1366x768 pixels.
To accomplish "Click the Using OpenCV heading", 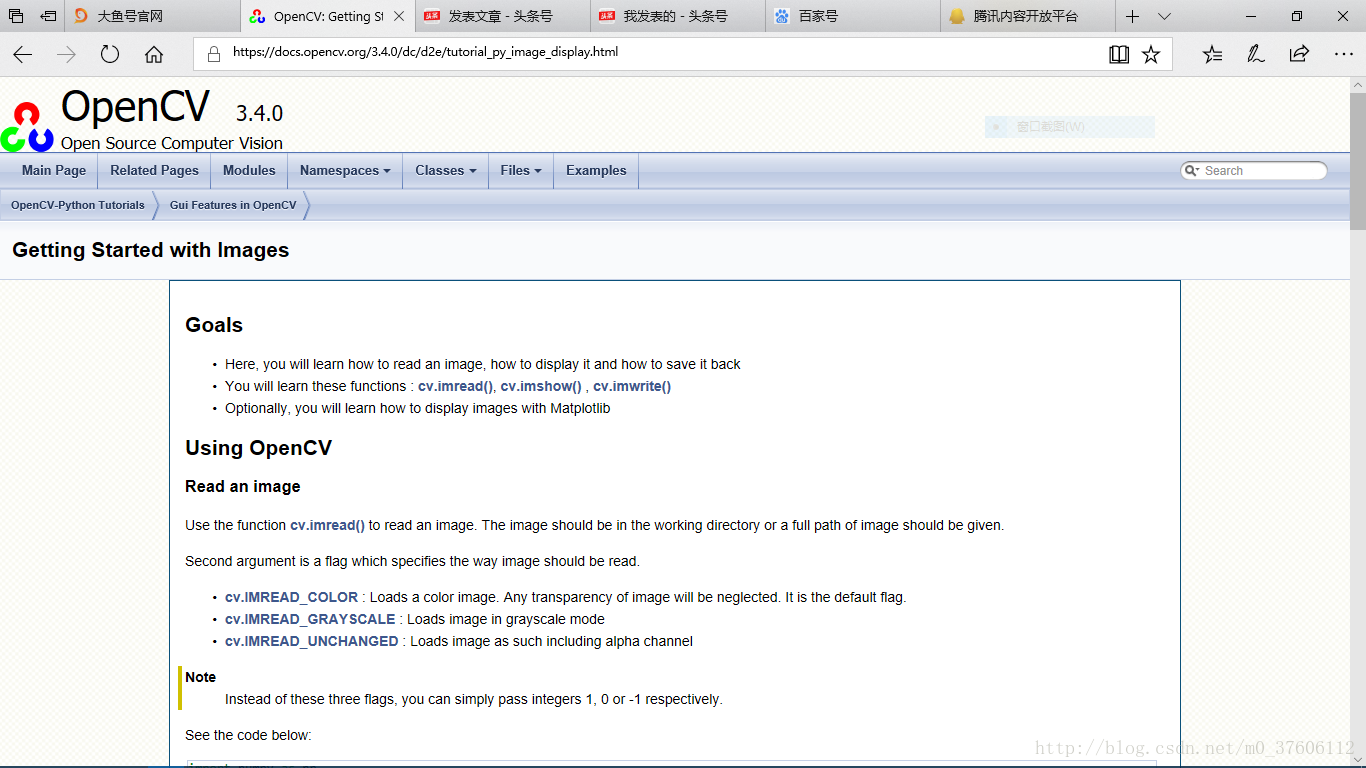I will pos(258,448).
